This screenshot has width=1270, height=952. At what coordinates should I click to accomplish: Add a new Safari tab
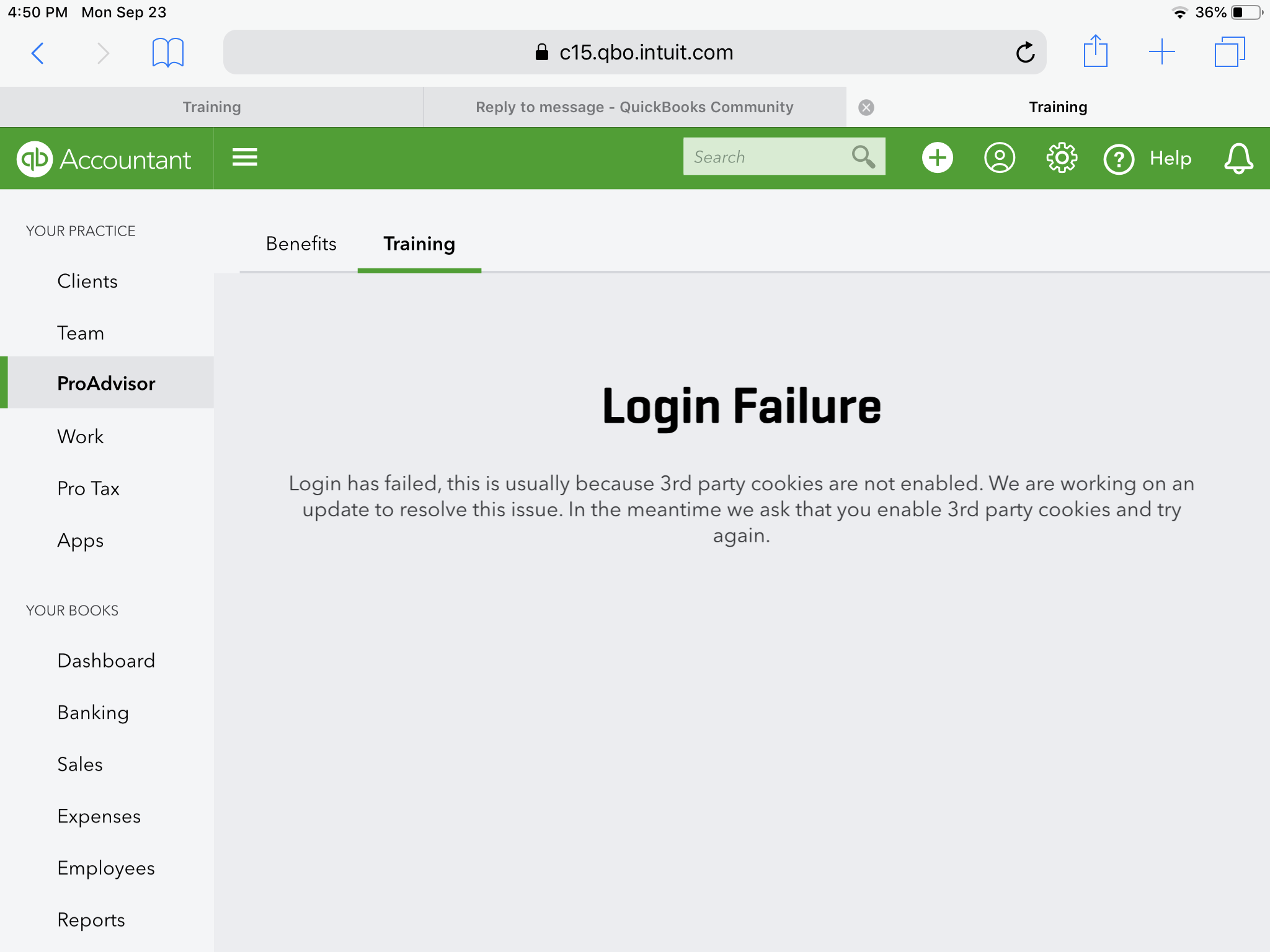tap(1161, 52)
